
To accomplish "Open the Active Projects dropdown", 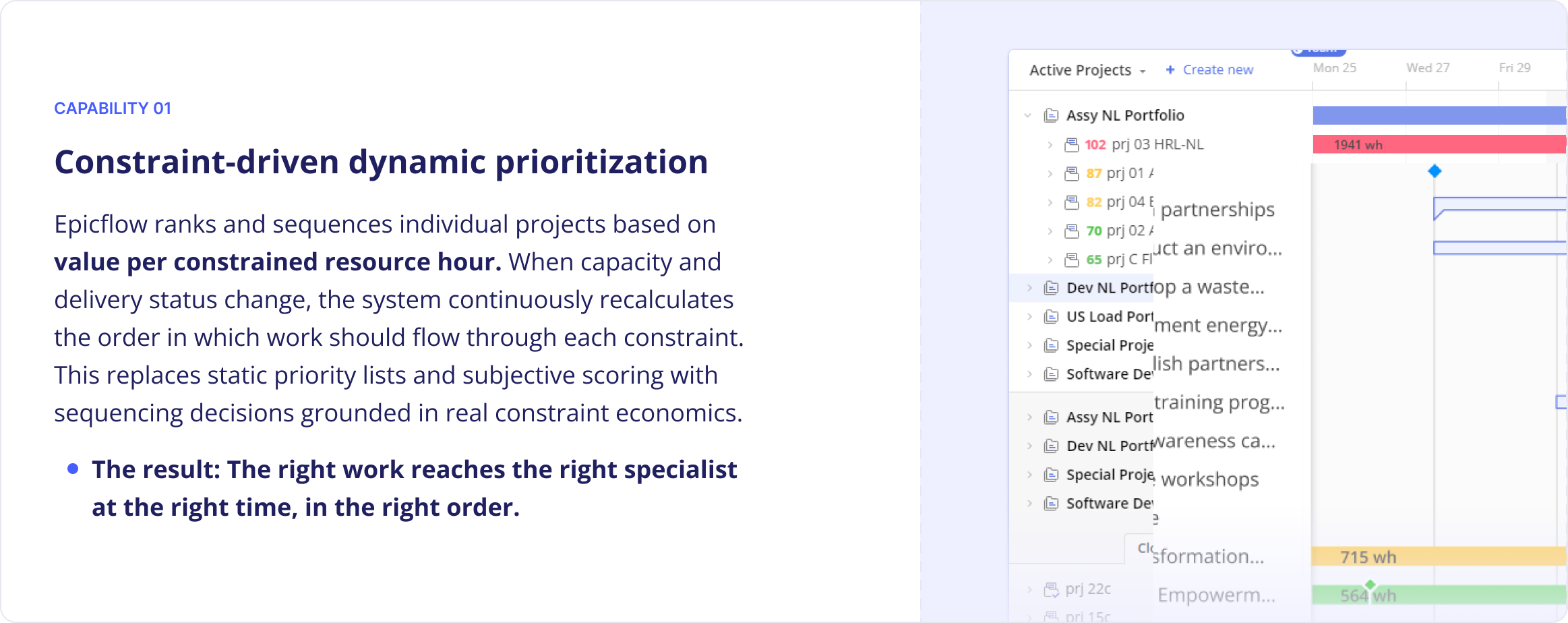I will point(1087,70).
